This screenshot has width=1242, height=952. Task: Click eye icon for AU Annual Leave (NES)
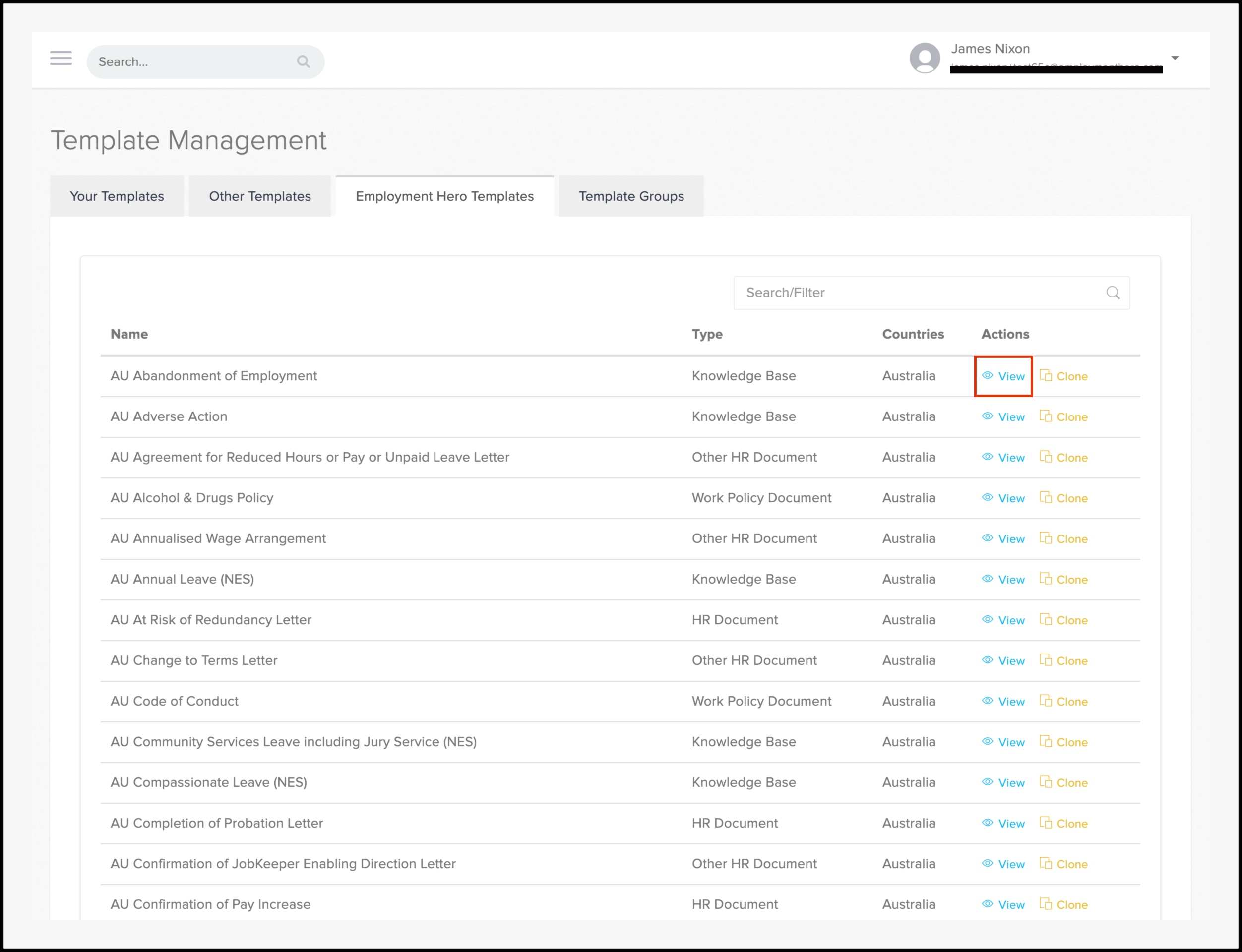click(x=988, y=579)
